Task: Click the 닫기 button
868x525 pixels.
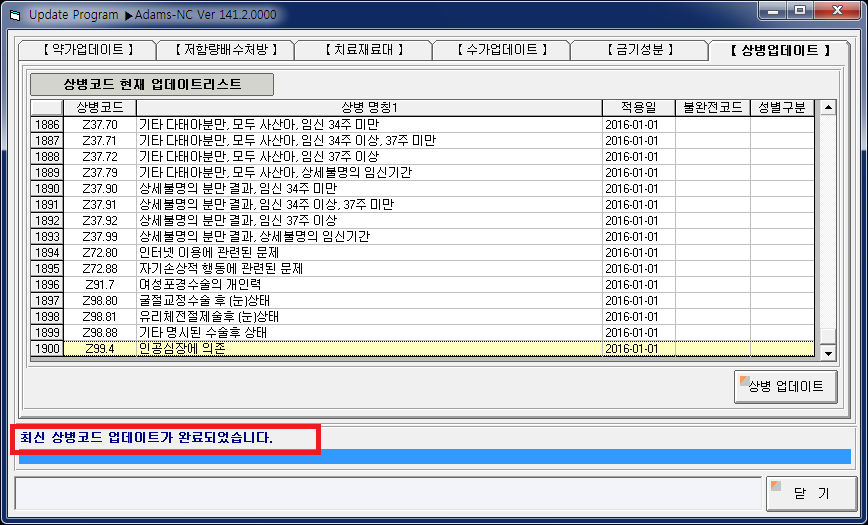Action: click(x=812, y=493)
